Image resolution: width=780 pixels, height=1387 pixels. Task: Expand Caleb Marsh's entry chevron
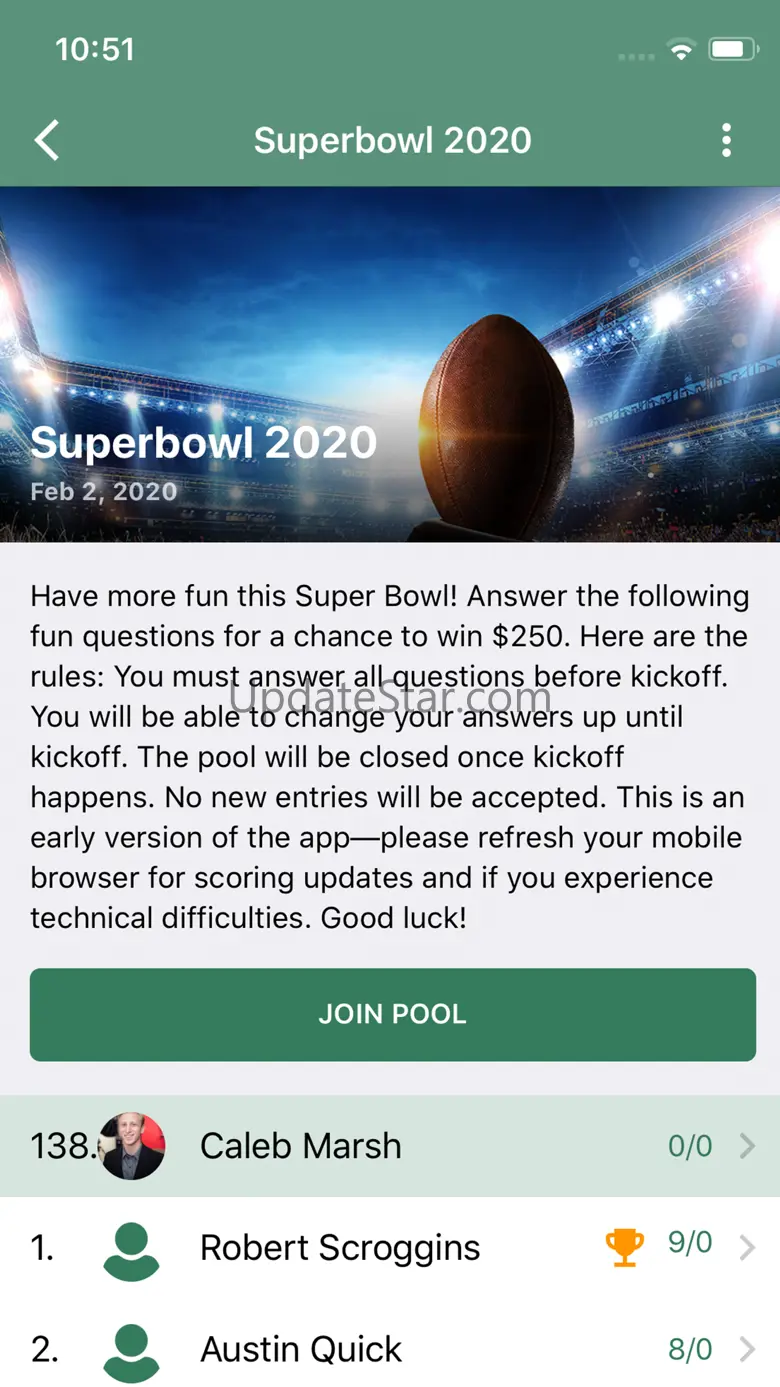click(747, 1146)
